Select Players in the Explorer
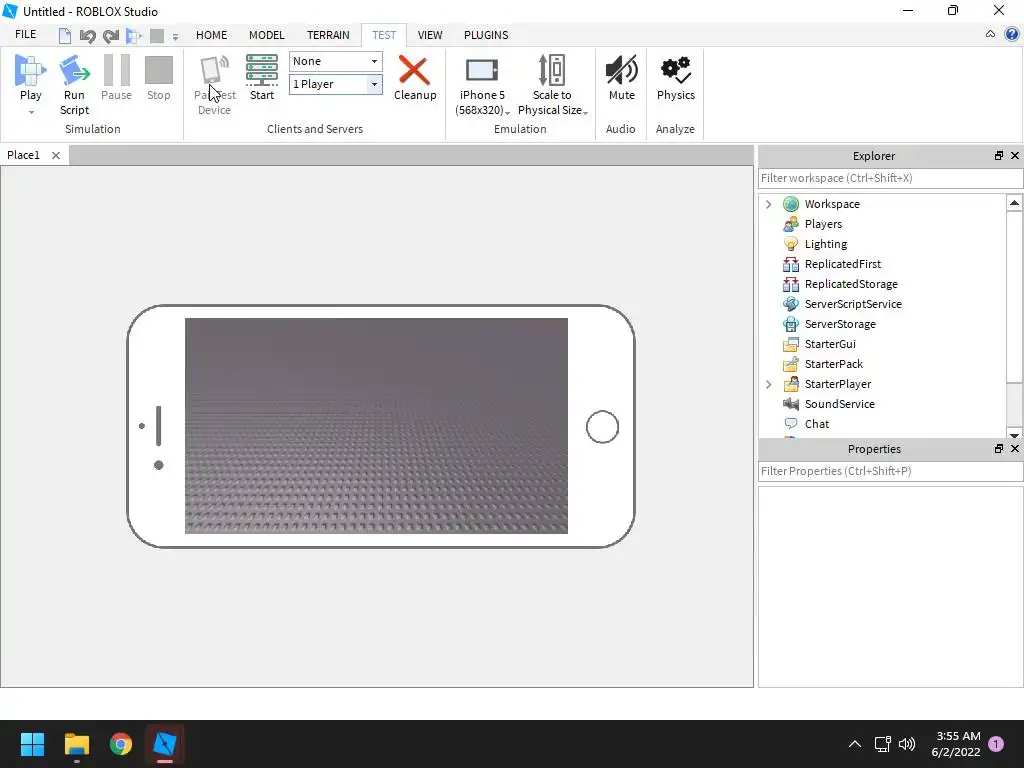The width and height of the screenshot is (1024, 768). 823,224
